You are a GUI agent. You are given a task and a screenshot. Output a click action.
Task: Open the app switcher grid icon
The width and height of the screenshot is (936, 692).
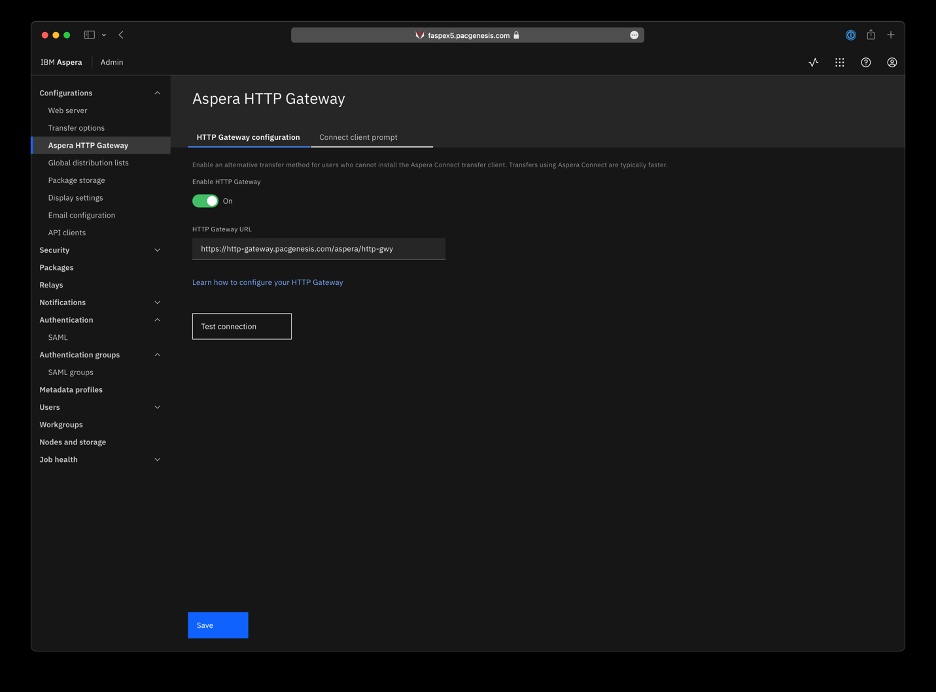tap(839, 62)
